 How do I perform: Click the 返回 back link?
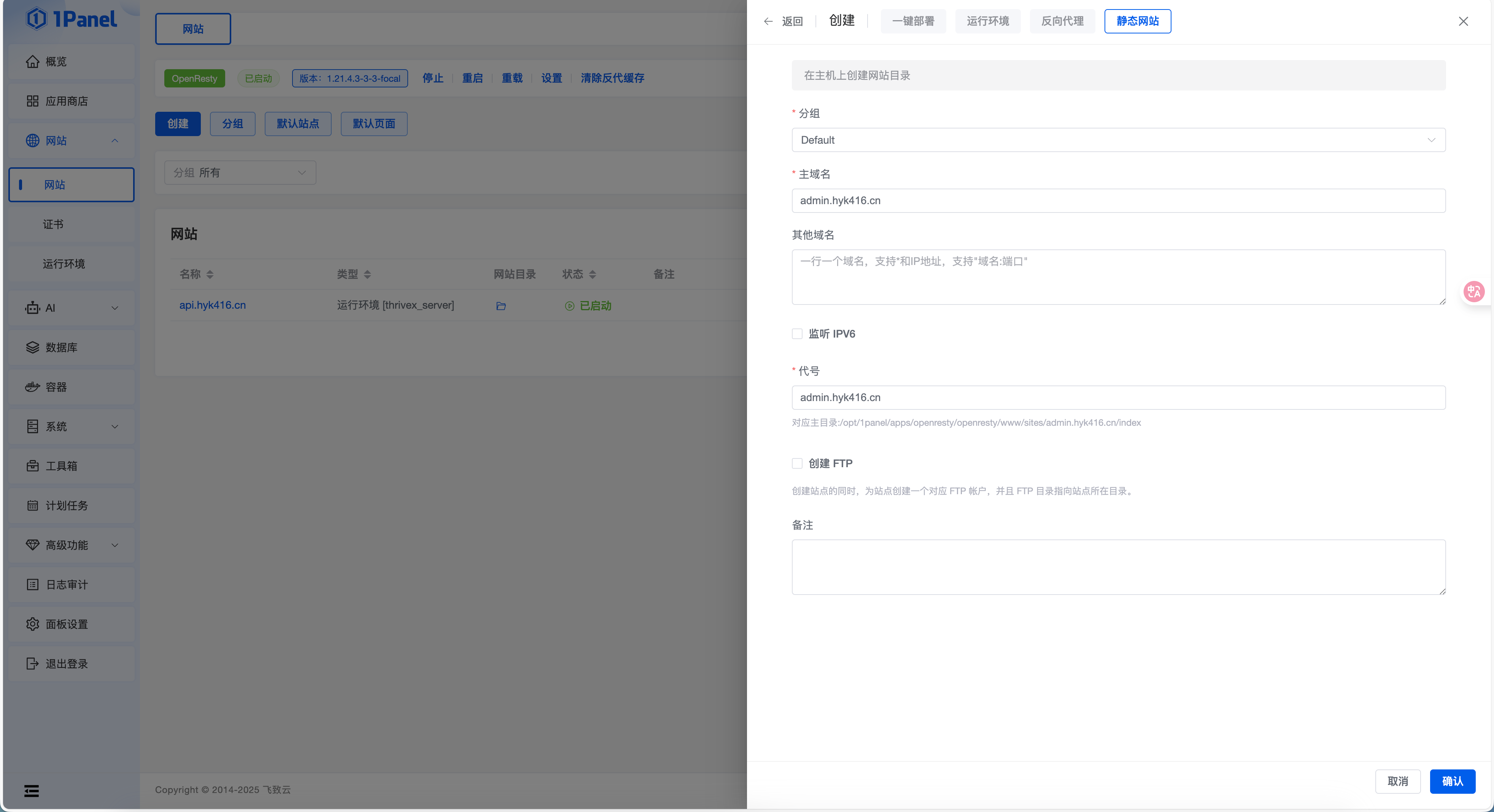pyautogui.click(x=792, y=21)
